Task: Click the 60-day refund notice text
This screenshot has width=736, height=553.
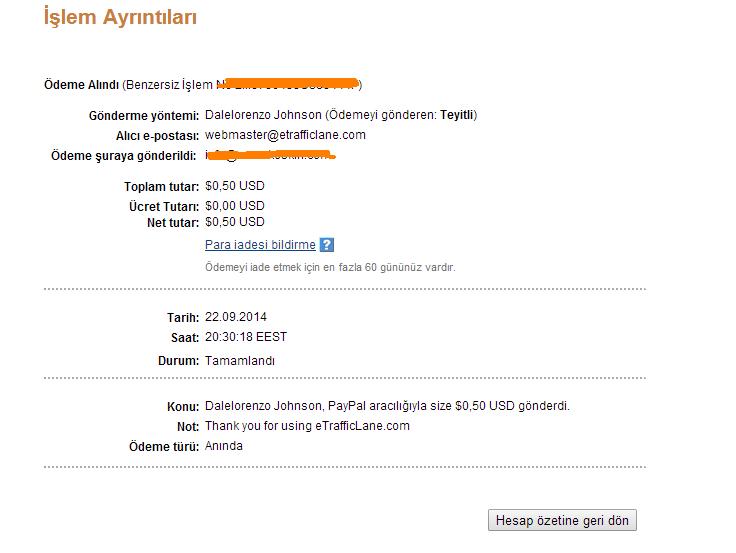Action: [330, 268]
